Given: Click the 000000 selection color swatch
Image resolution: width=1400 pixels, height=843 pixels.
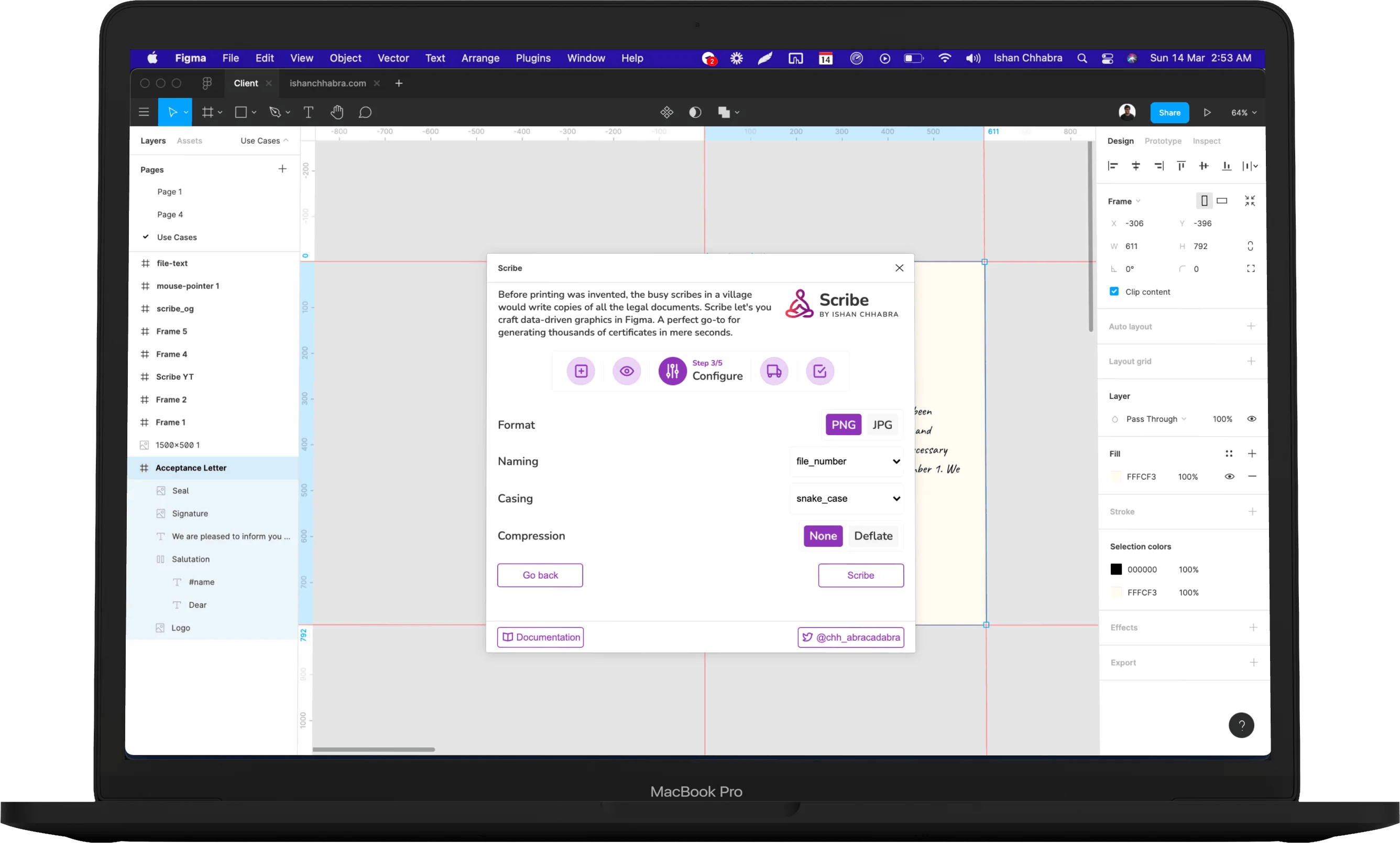Looking at the screenshot, I should click(1115, 569).
